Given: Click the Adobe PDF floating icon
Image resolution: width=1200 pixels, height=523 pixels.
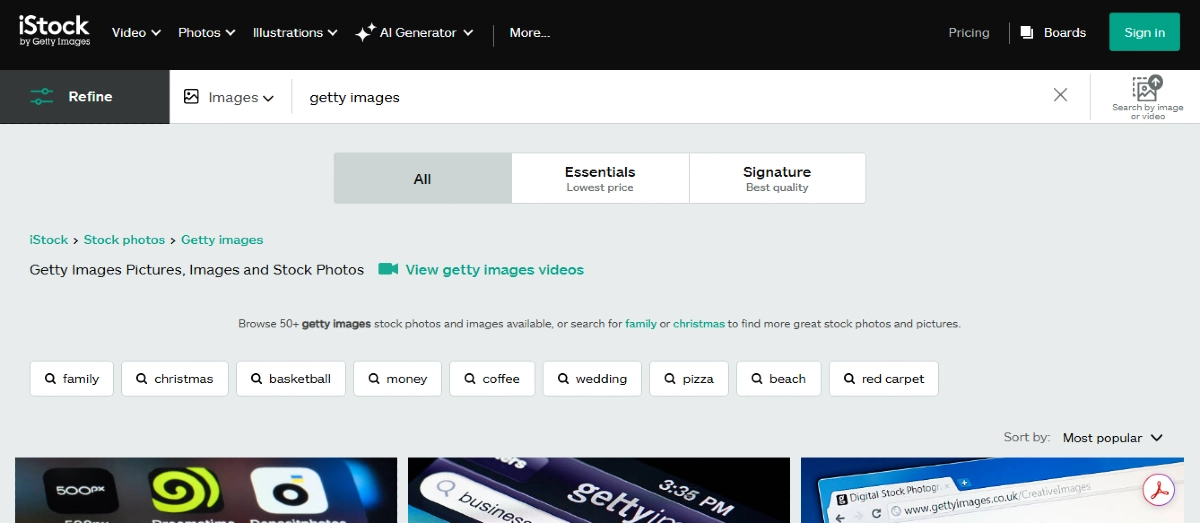Looking at the screenshot, I should [1160, 489].
